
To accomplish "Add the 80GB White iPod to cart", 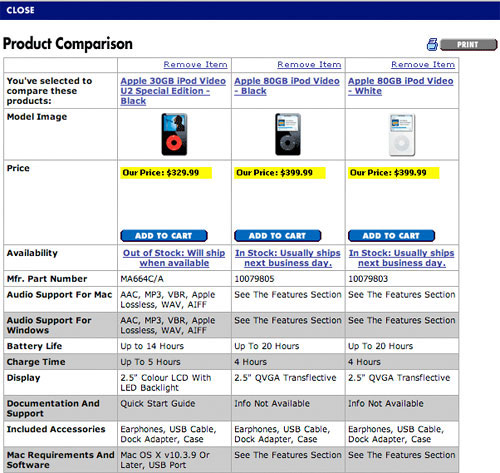I will (x=391, y=236).
